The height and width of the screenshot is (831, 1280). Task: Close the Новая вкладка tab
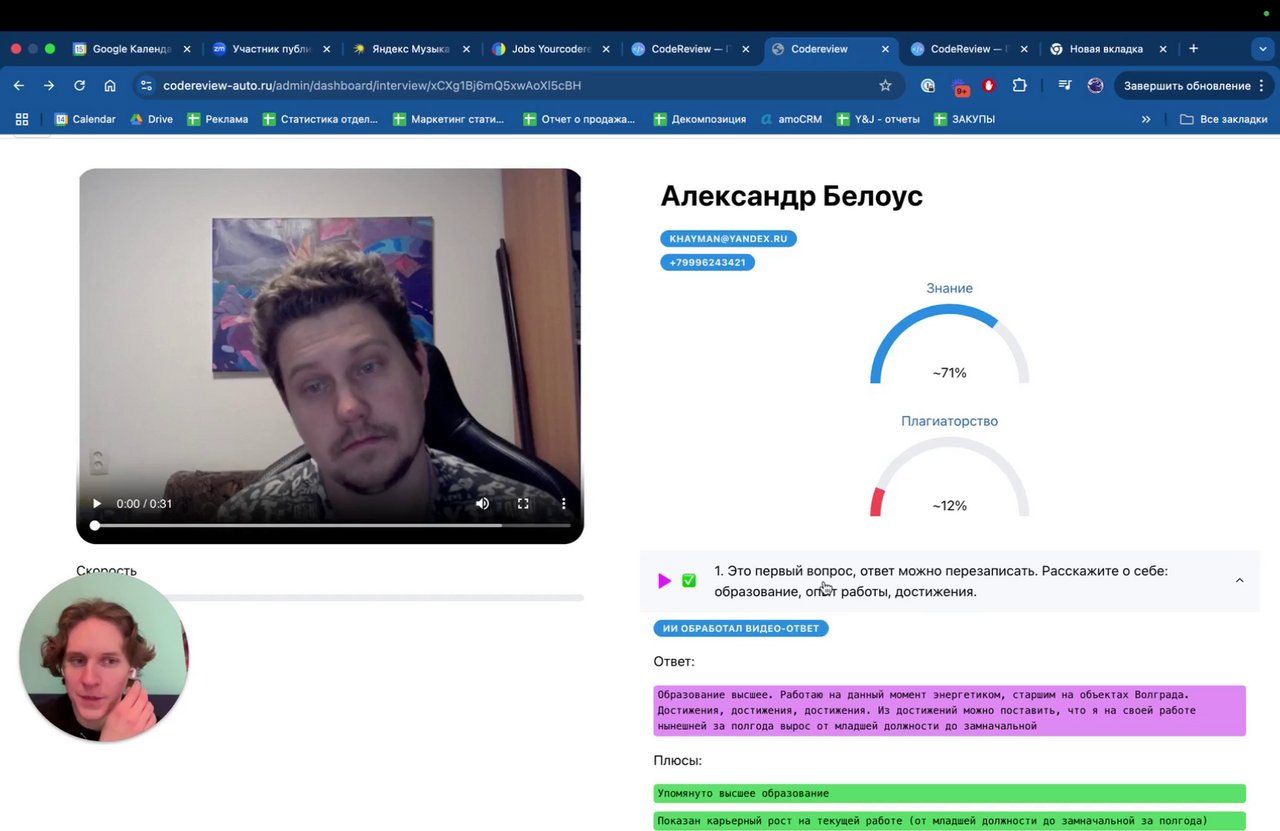coord(1164,49)
